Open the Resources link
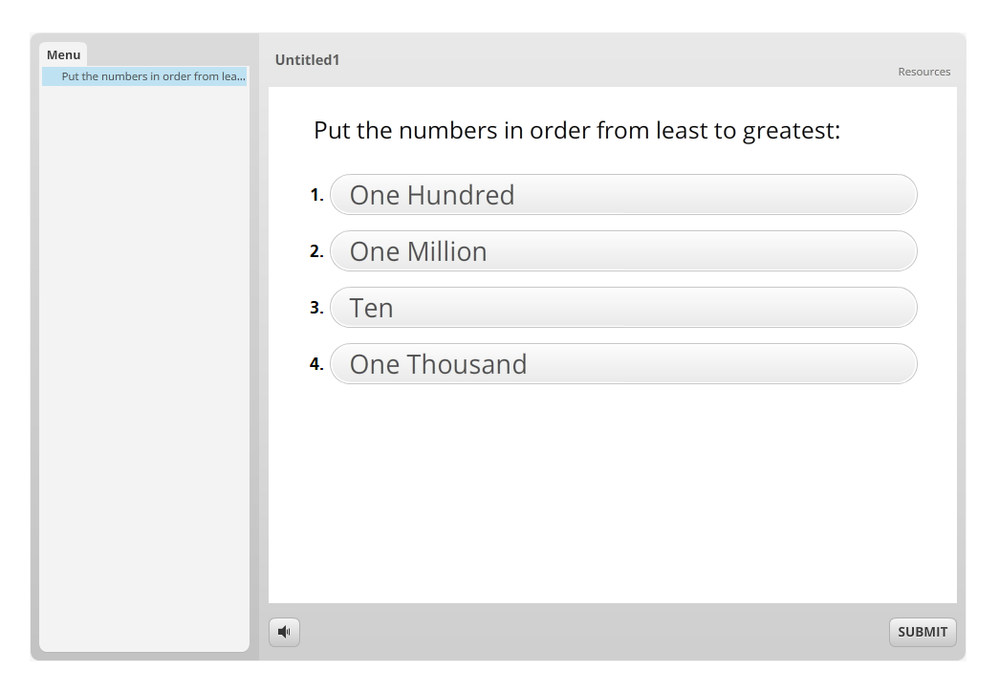The height and width of the screenshot is (692, 999). point(924,72)
